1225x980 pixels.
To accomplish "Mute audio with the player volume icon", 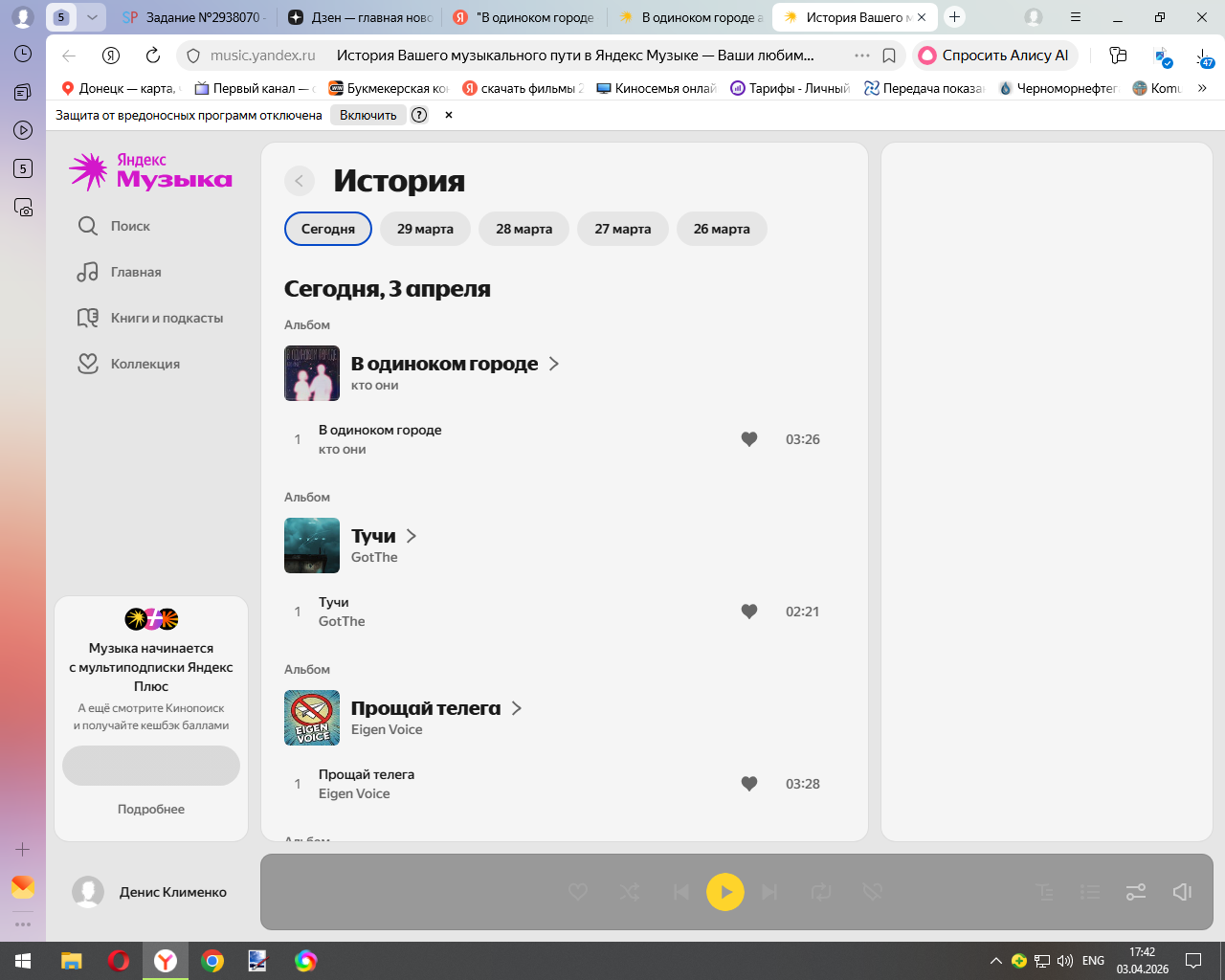I will [x=1182, y=892].
